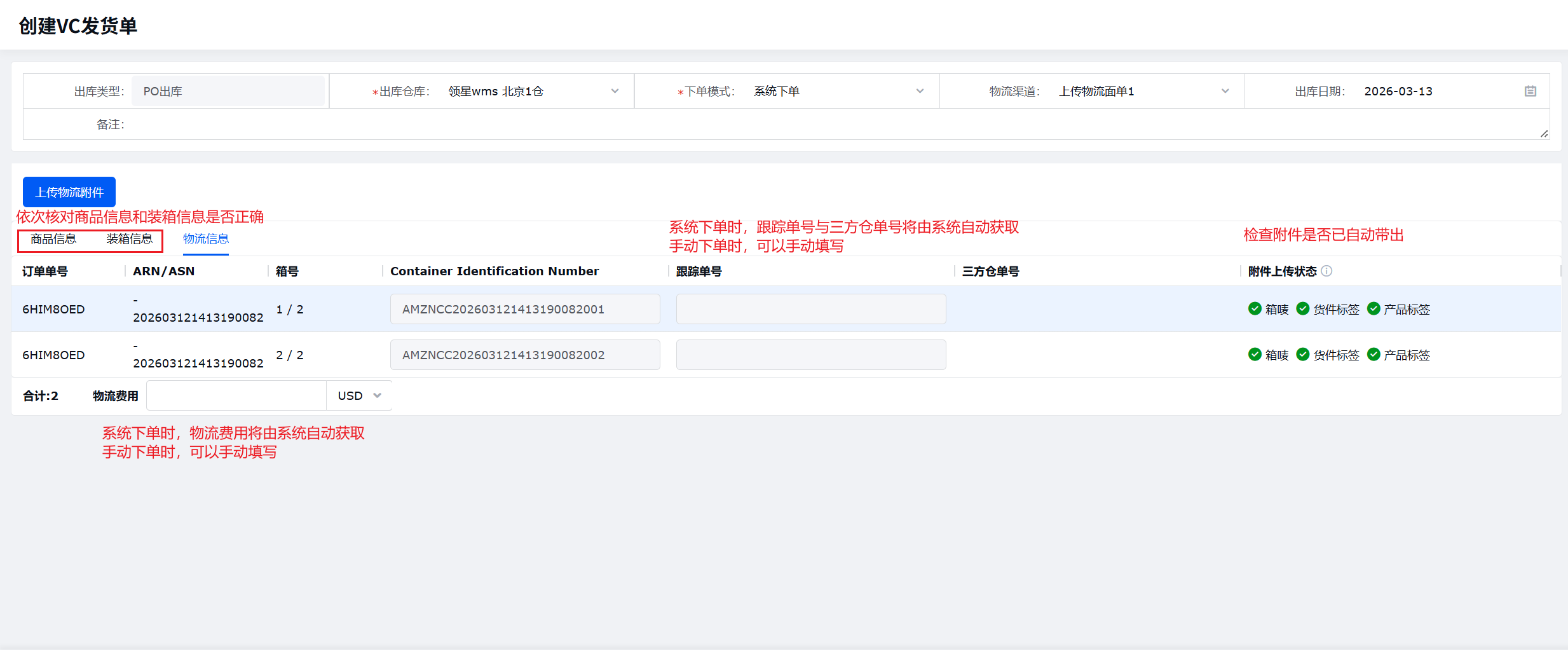Open the USD currency selector
1568x651 pixels.
click(x=359, y=395)
